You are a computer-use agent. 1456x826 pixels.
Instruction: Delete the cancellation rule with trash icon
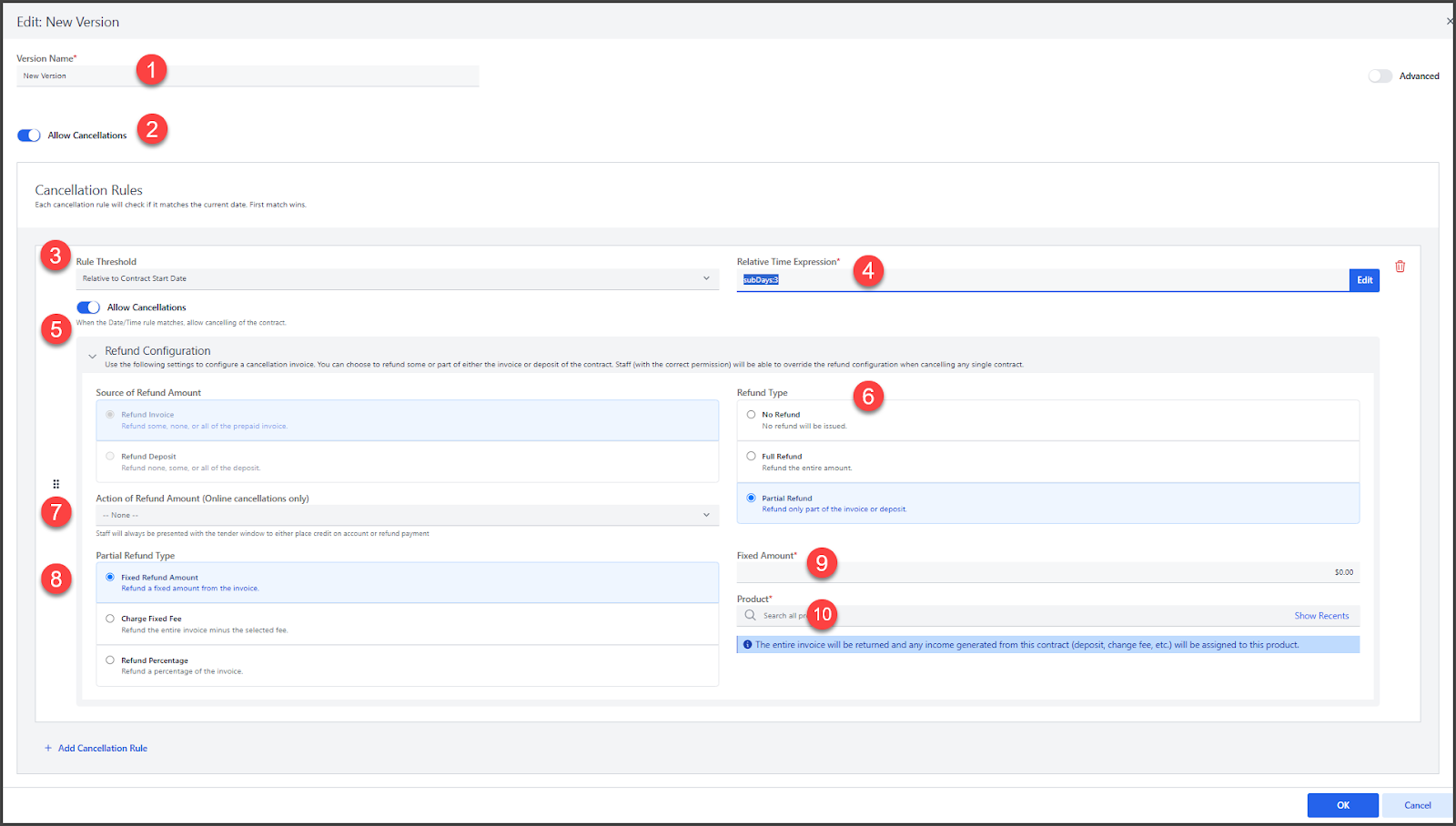1400,267
